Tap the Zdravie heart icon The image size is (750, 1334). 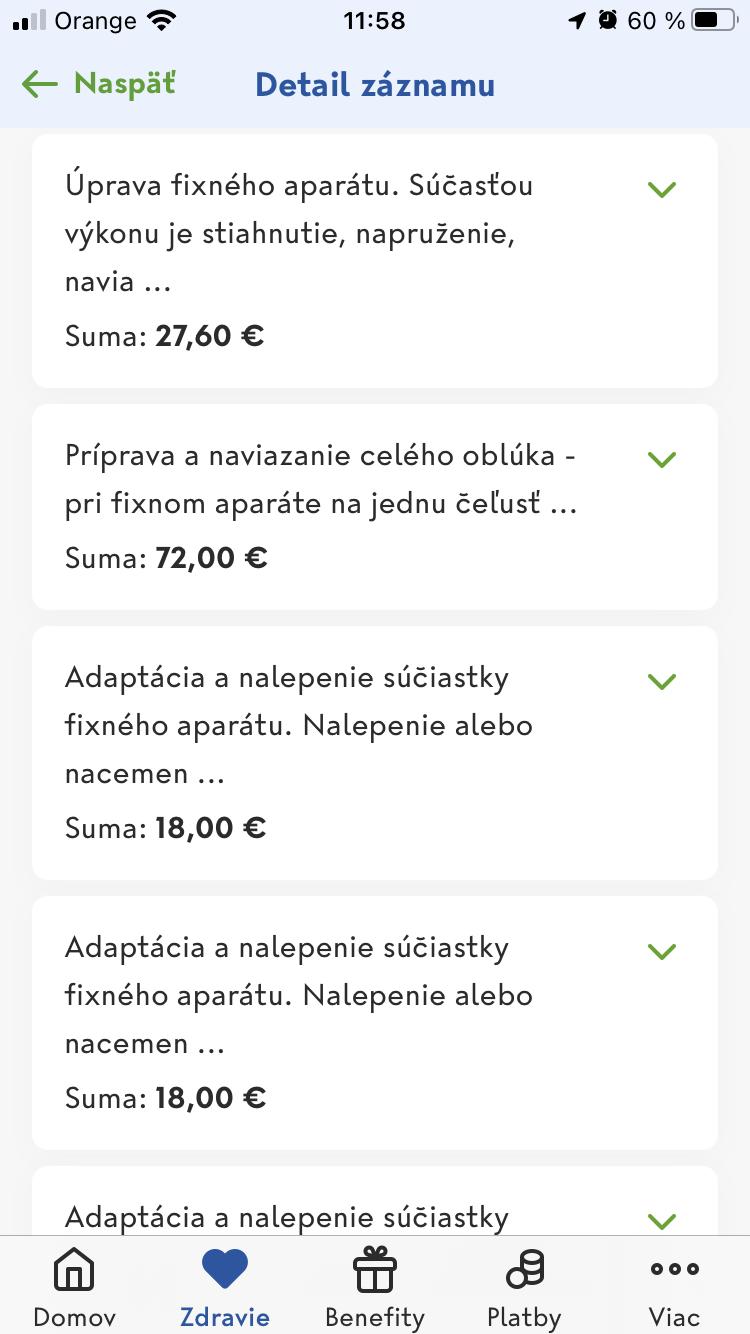pyautogui.click(x=224, y=1270)
